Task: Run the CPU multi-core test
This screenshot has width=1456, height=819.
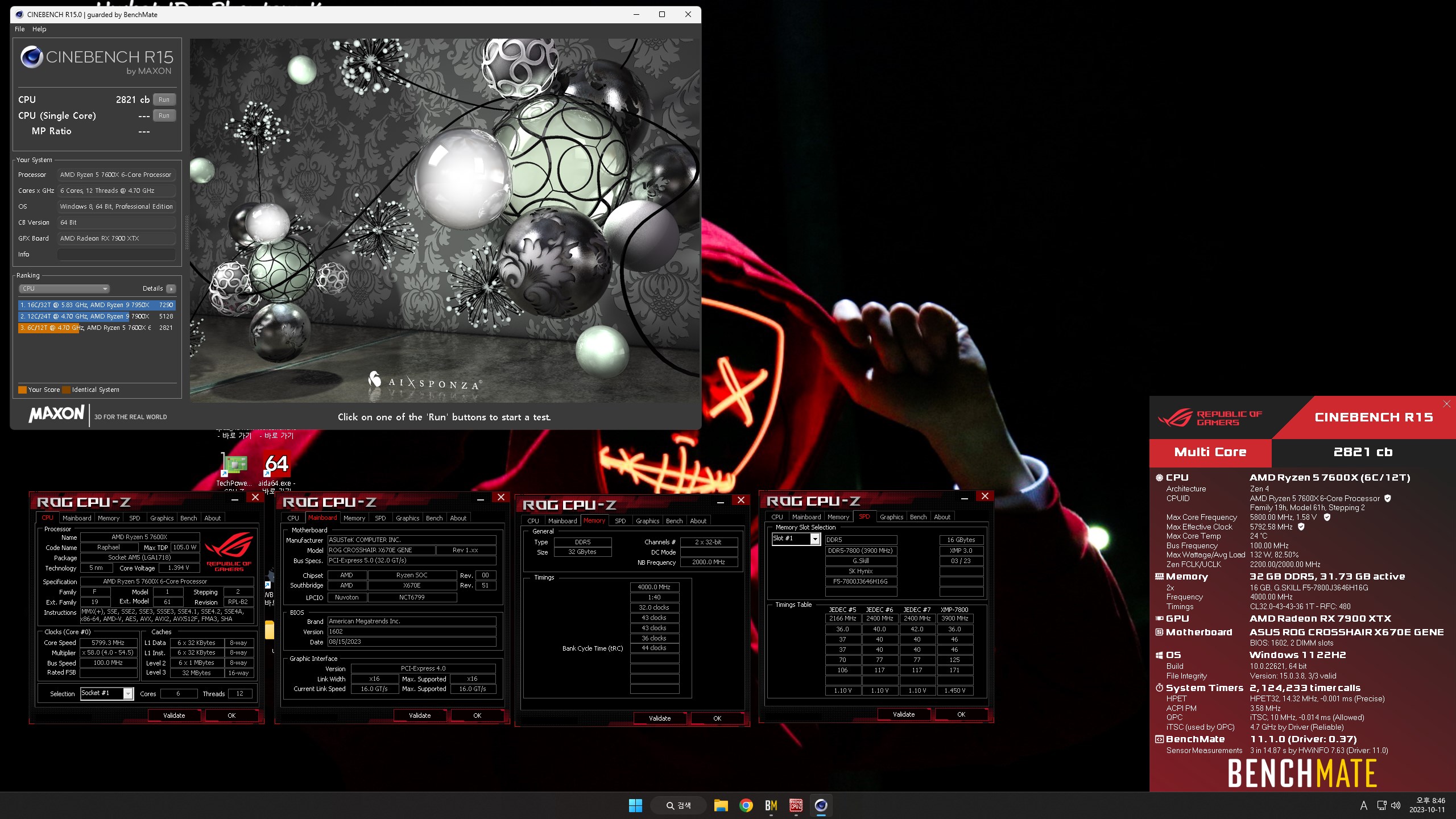Action: (164, 100)
